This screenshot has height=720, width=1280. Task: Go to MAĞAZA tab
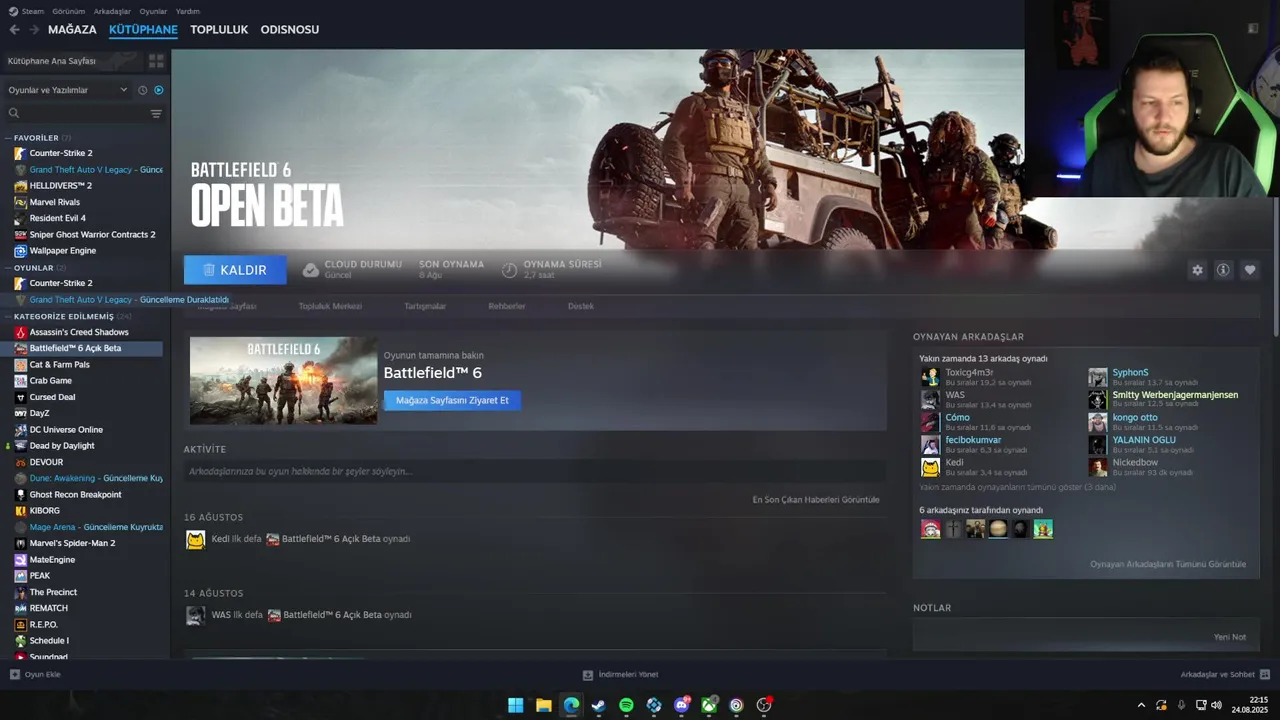click(x=72, y=30)
